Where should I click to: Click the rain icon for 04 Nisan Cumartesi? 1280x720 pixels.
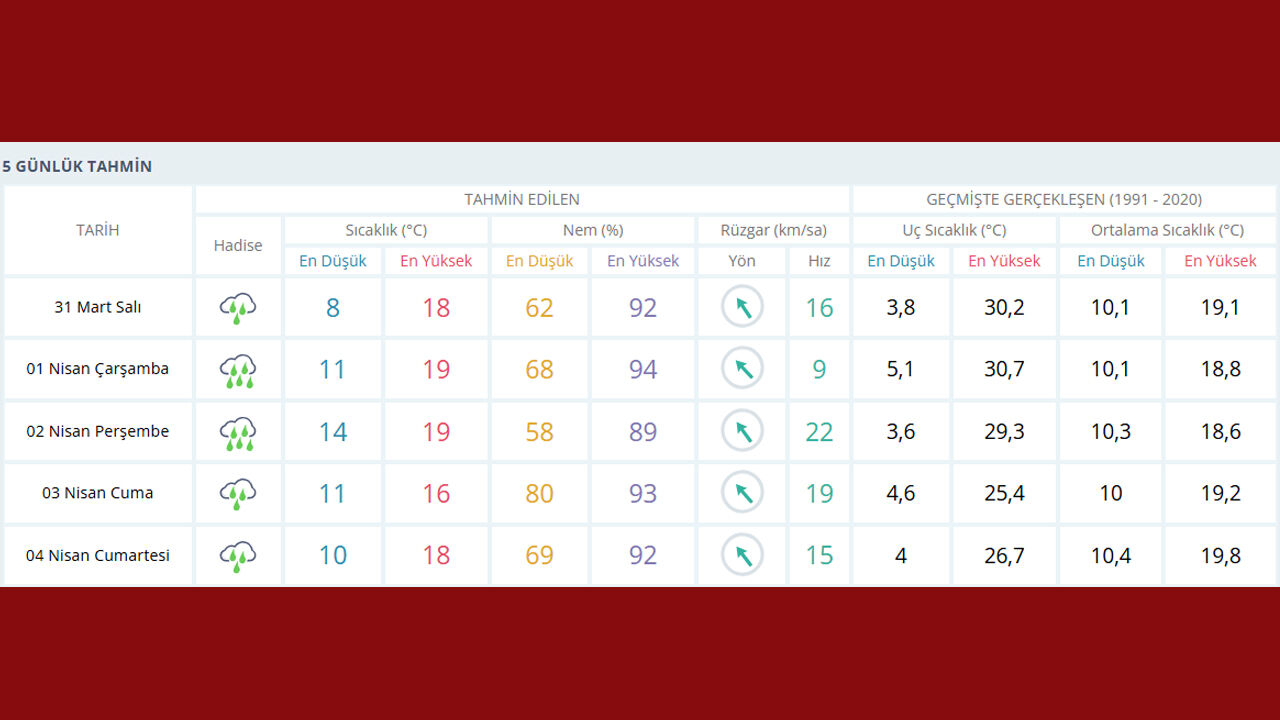[238, 556]
